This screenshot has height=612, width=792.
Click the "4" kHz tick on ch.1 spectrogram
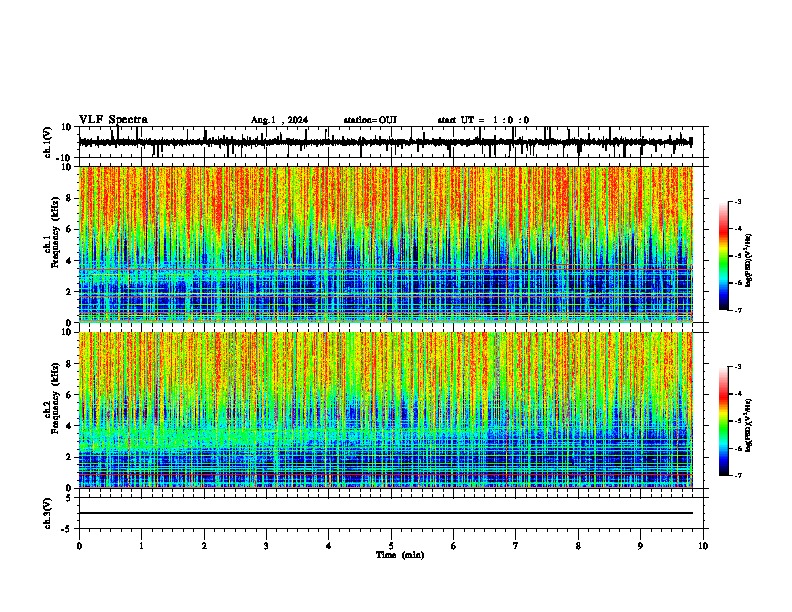(x=69, y=261)
